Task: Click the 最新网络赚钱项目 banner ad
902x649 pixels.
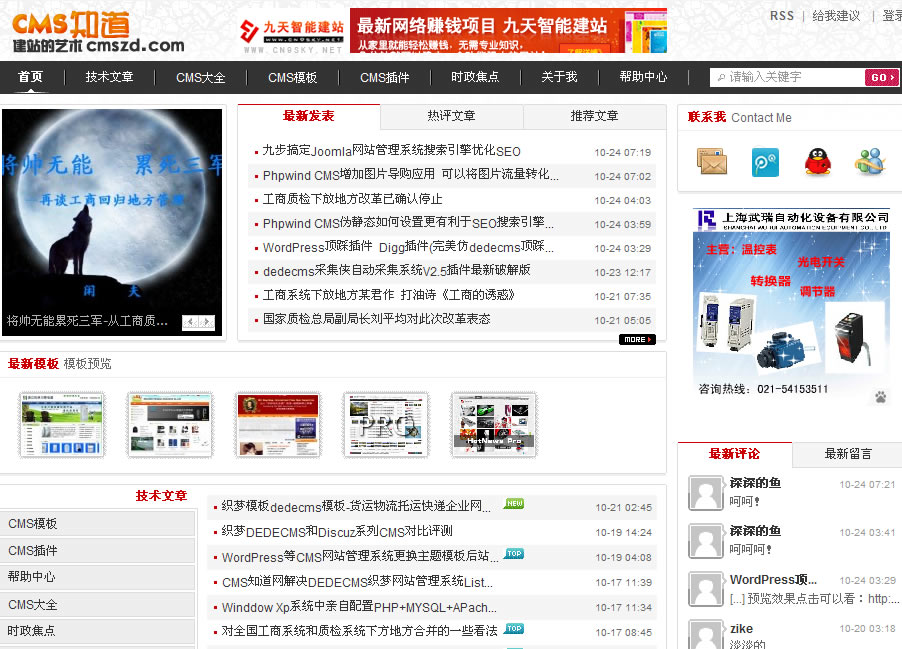Action: pyautogui.click(x=509, y=30)
